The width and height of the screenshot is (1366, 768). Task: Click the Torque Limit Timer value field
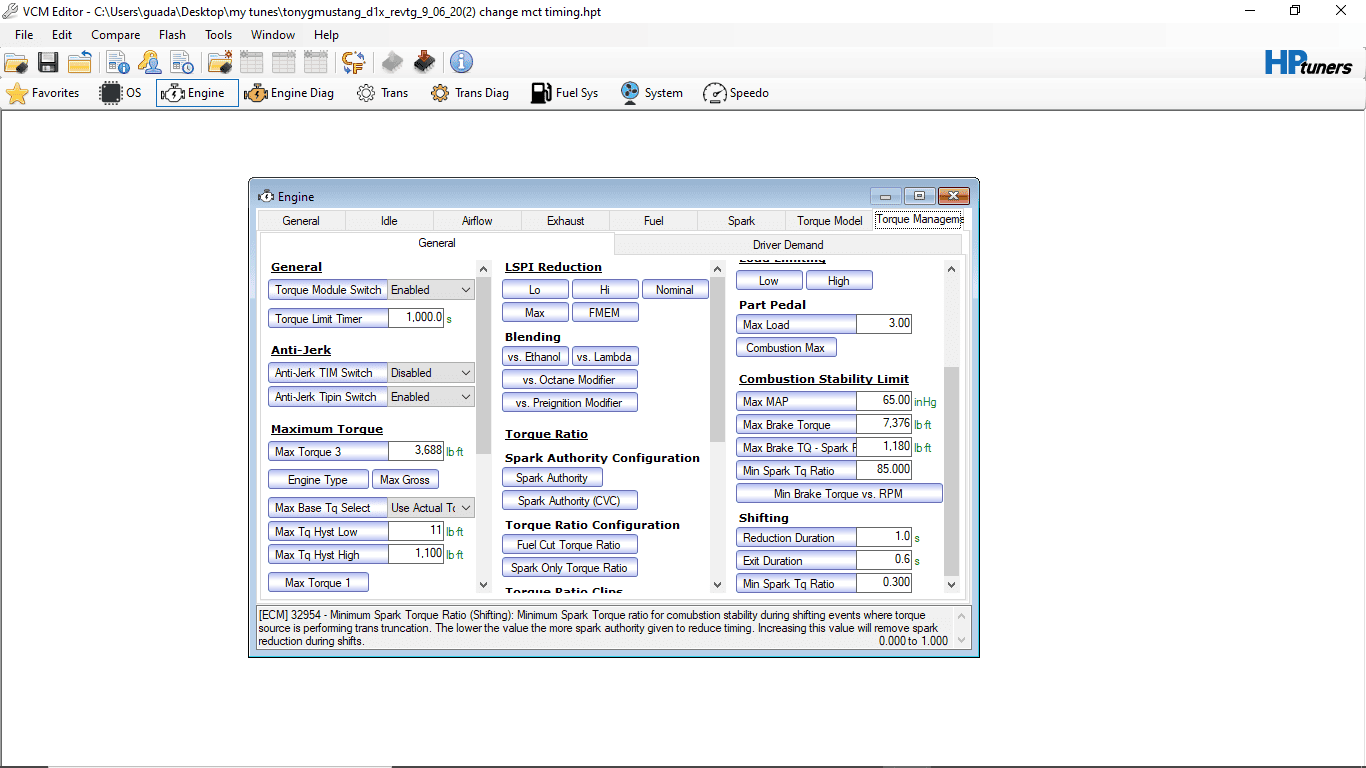point(416,319)
